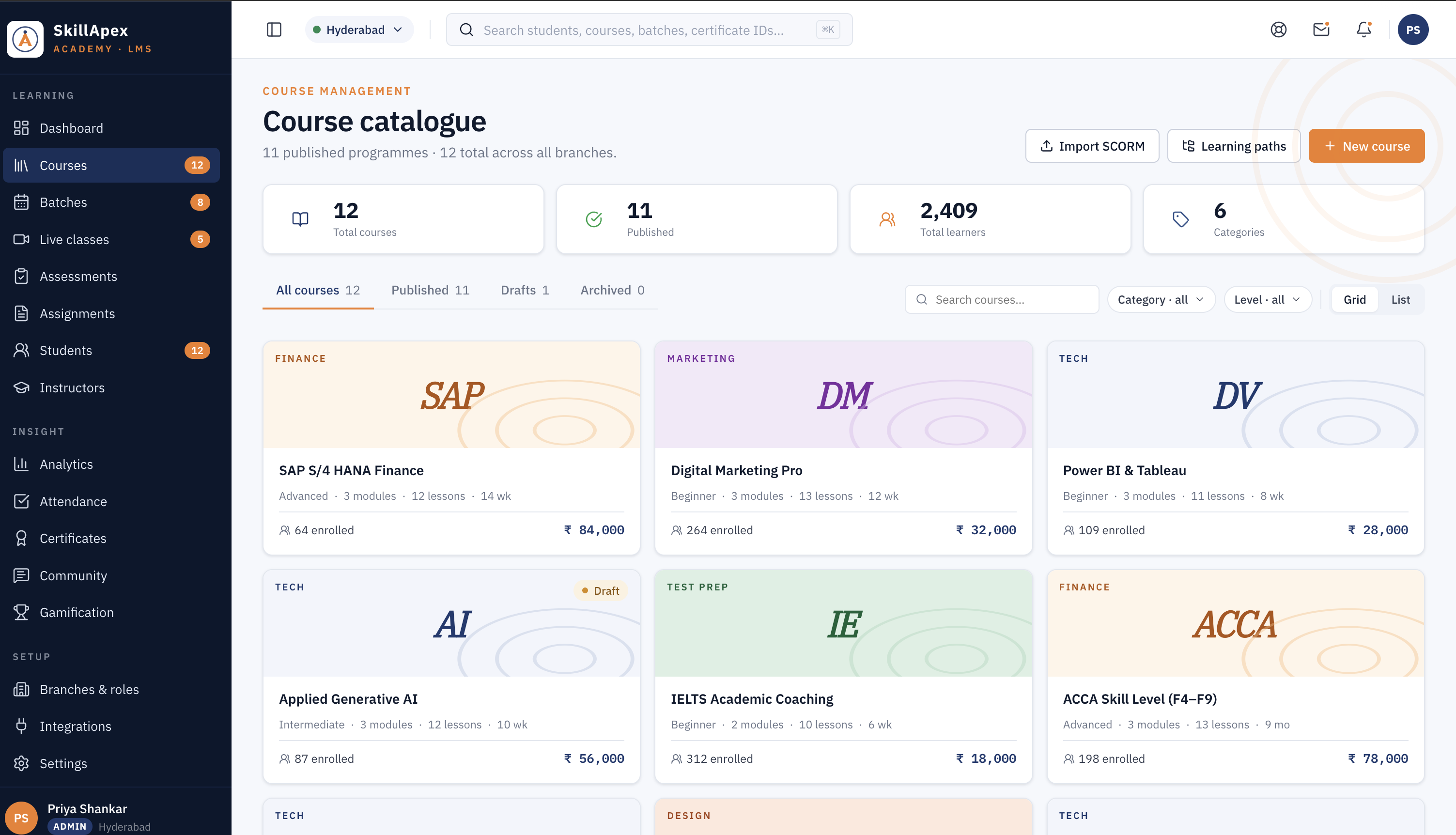The image size is (1456, 835).
Task: Focus the global search students, courses field
Action: (x=649, y=30)
